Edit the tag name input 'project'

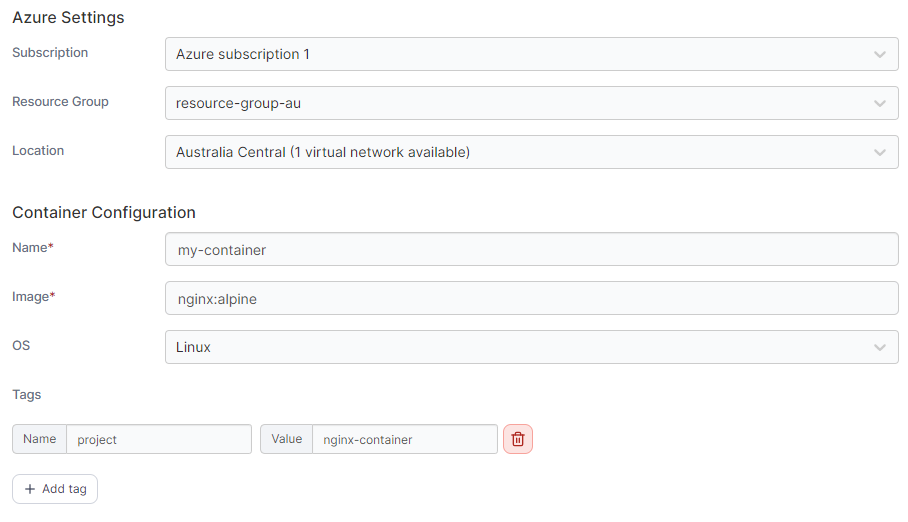click(x=158, y=439)
